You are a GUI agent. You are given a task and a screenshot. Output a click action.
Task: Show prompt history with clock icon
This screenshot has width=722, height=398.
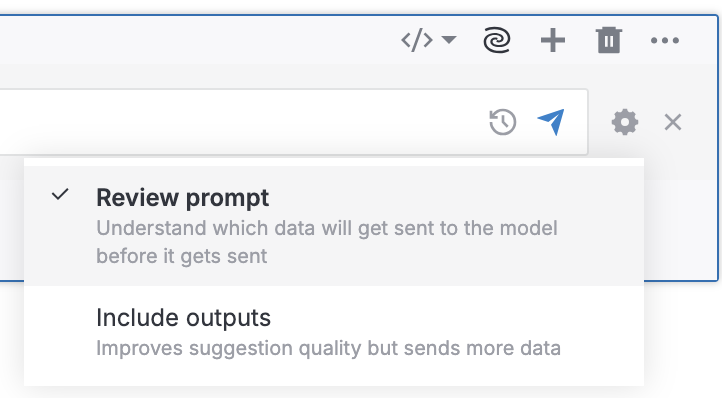click(502, 122)
